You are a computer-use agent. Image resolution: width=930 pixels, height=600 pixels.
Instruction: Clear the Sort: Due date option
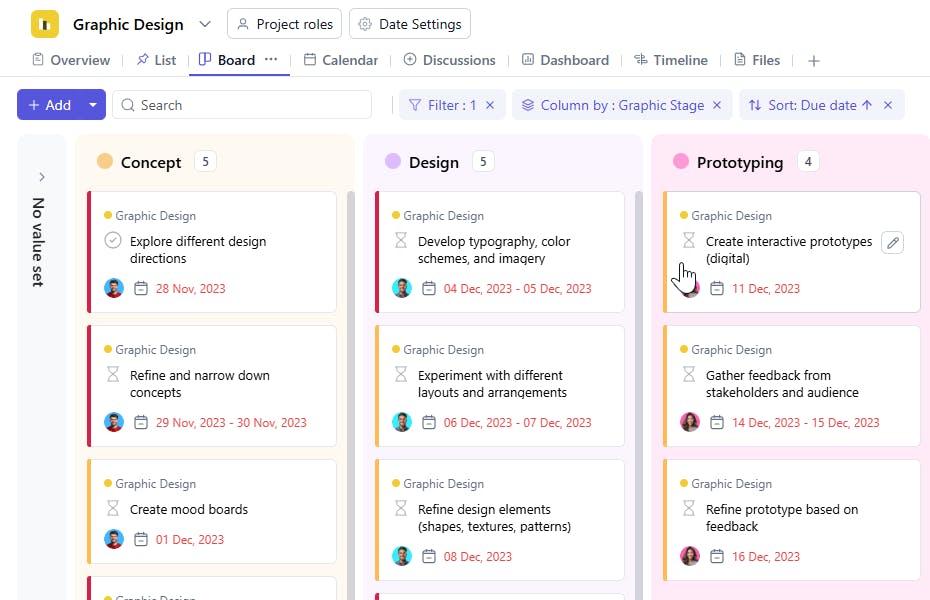[887, 105]
